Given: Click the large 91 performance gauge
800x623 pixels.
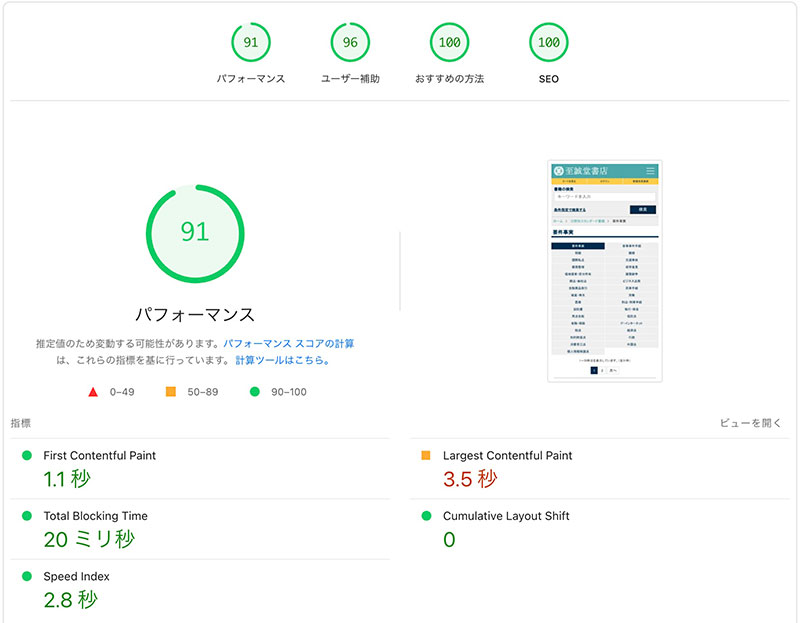Looking at the screenshot, I should (195, 233).
